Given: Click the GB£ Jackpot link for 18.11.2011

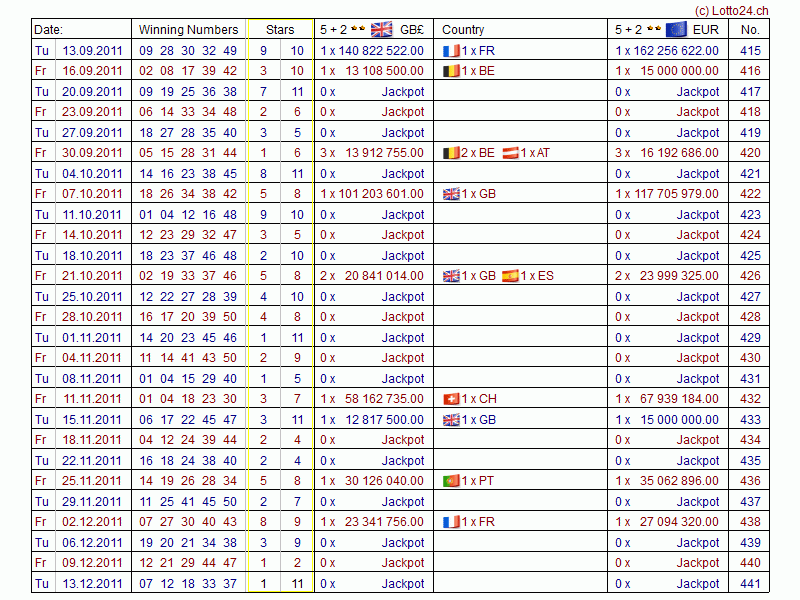Looking at the screenshot, I should (403, 440).
